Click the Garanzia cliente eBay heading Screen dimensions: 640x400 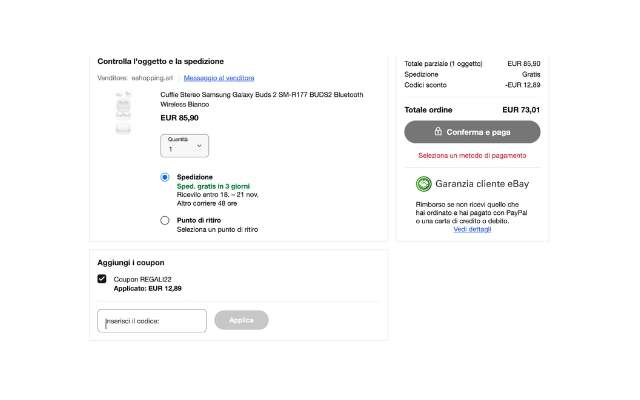[x=483, y=184]
